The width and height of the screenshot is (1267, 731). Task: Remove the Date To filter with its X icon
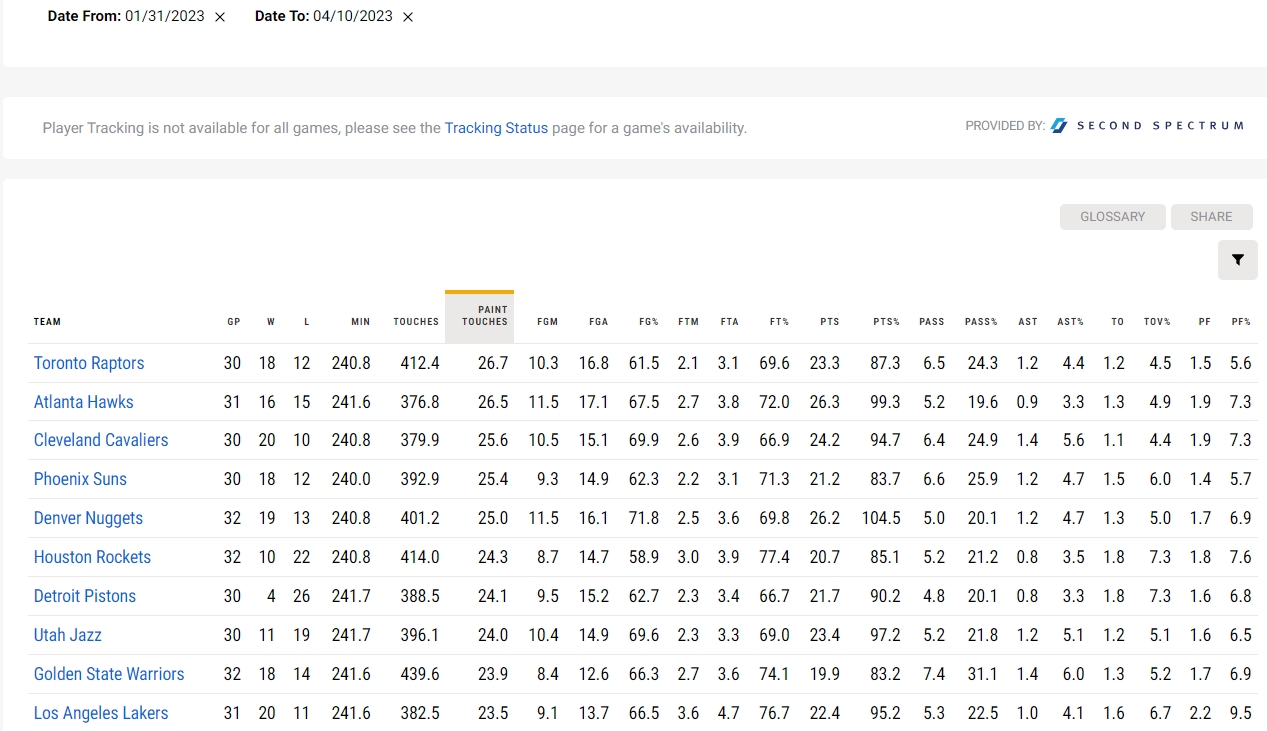408,17
